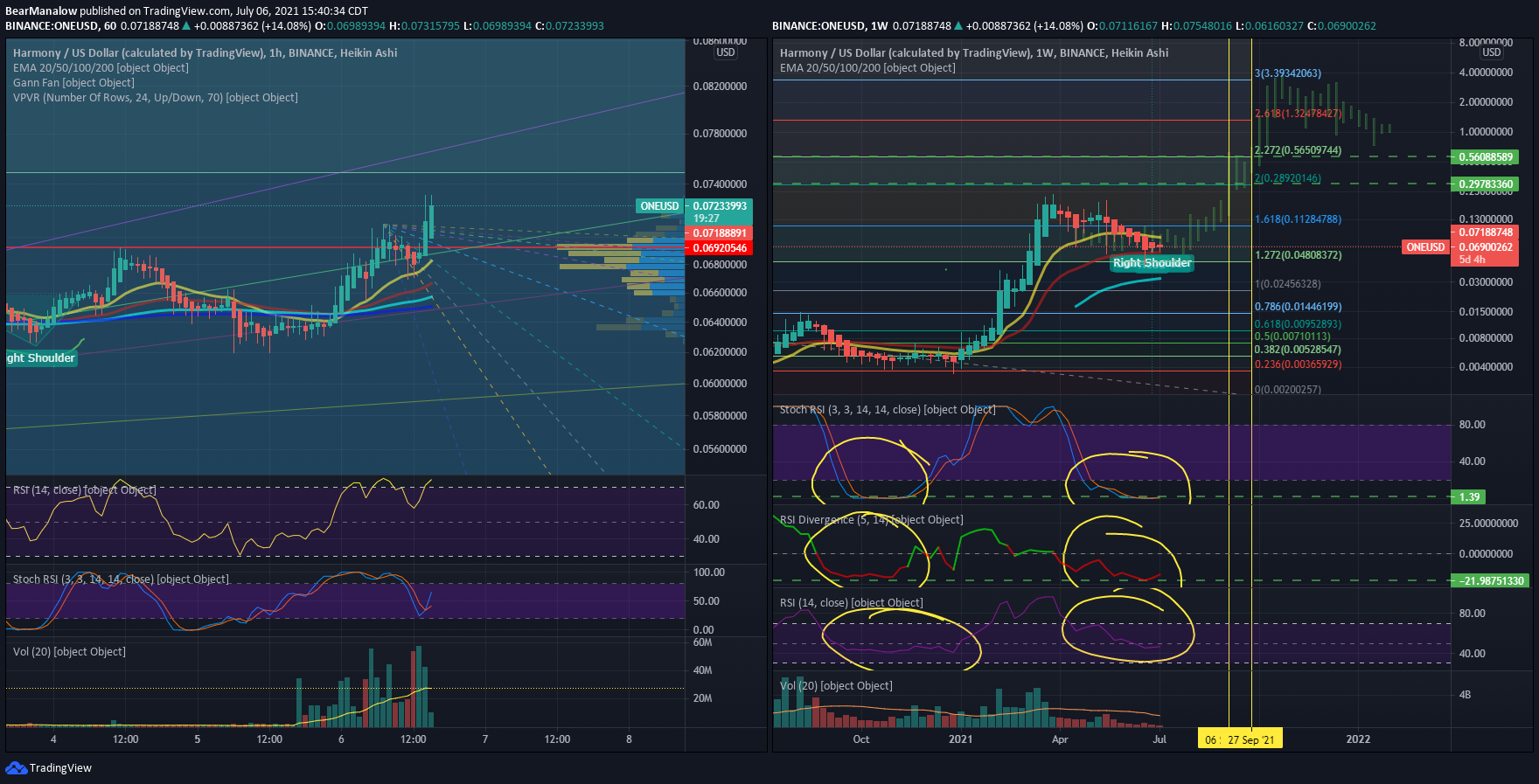Click the BearManalow author name in the header

(41, 11)
